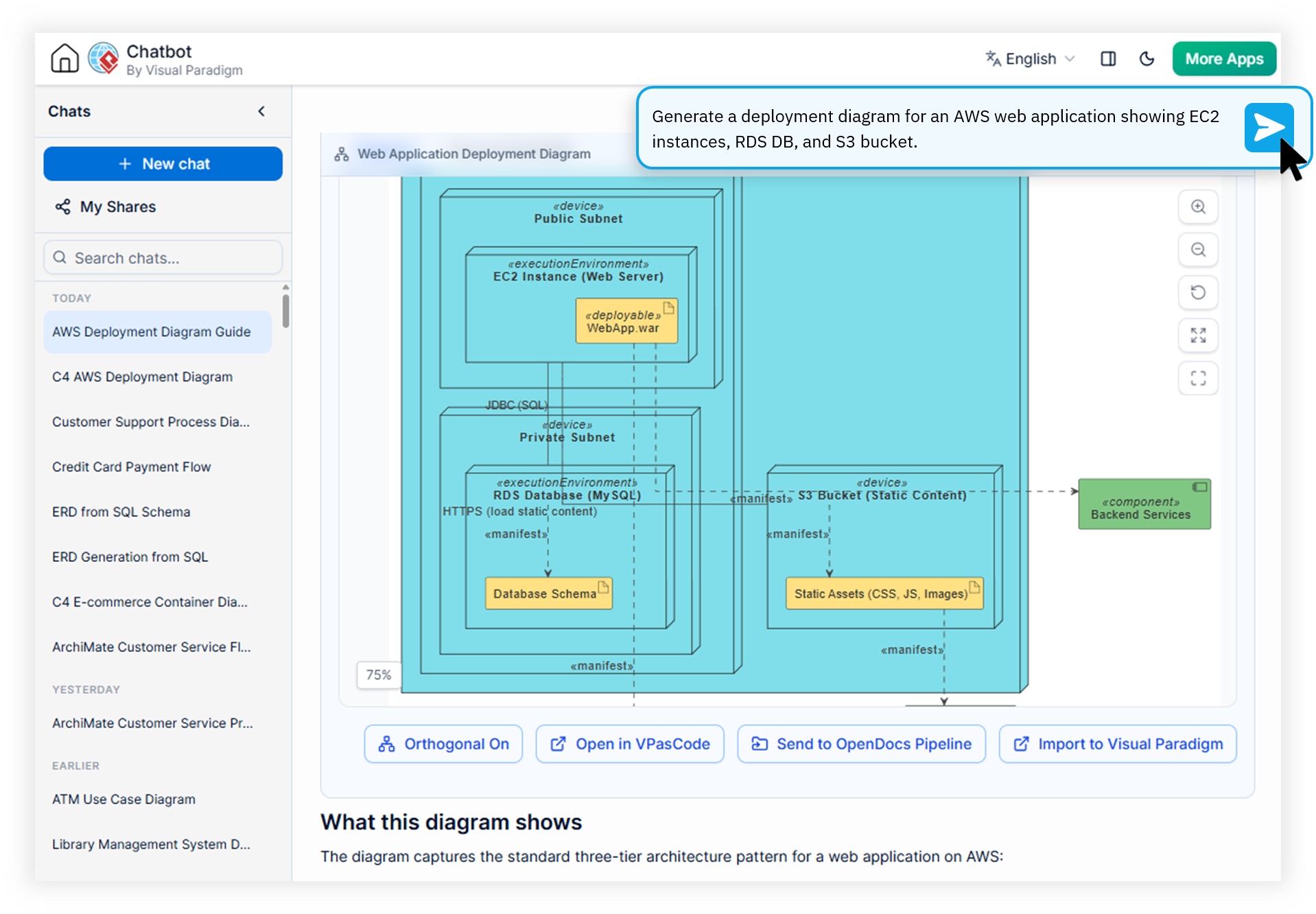1316x914 pixels.
Task: Click the diagram title tree icon
Action: (x=342, y=154)
